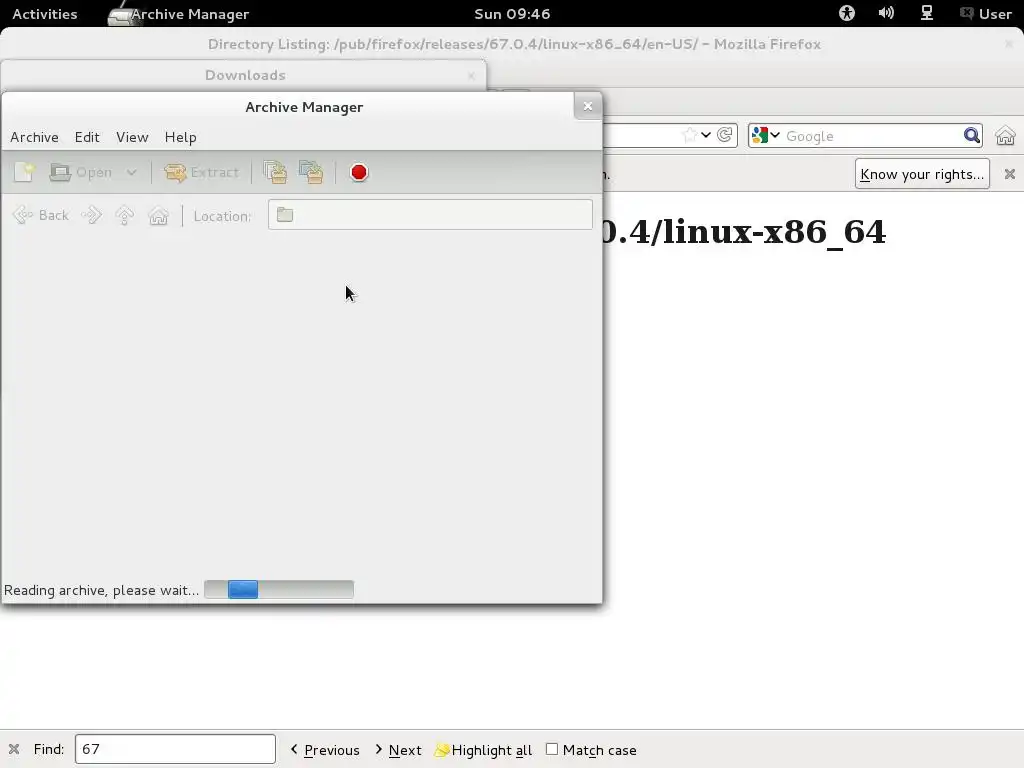
Task: Open the Firefox URL history dropdown
Action: pyautogui.click(x=706, y=135)
